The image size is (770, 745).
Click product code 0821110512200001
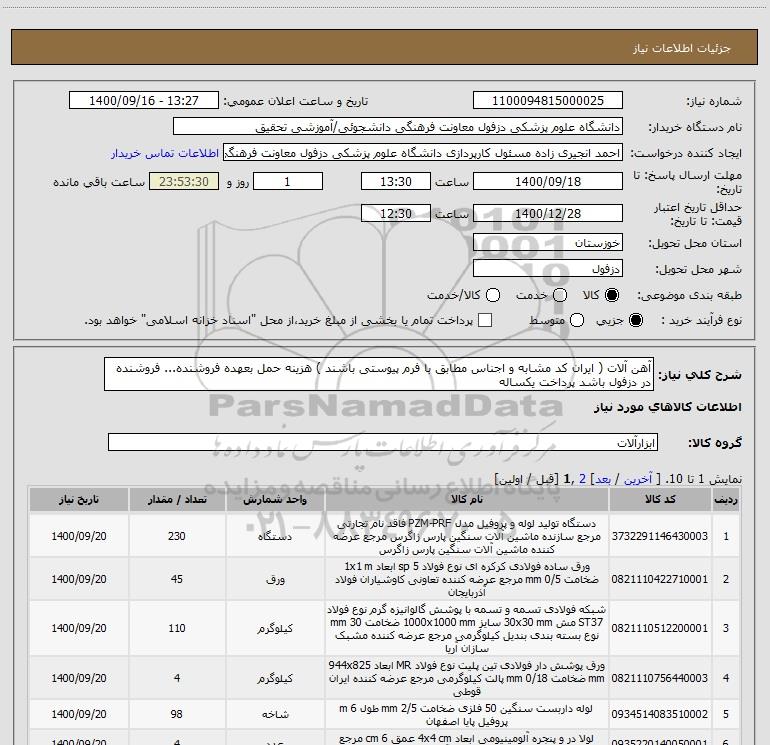[x=660, y=628]
